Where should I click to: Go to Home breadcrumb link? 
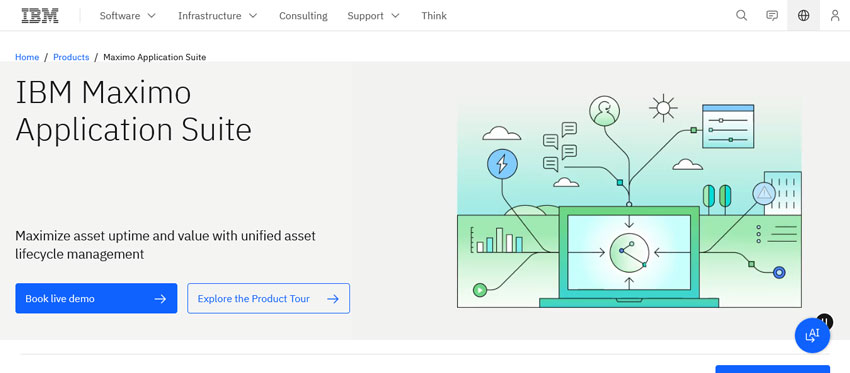pos(27,57)
